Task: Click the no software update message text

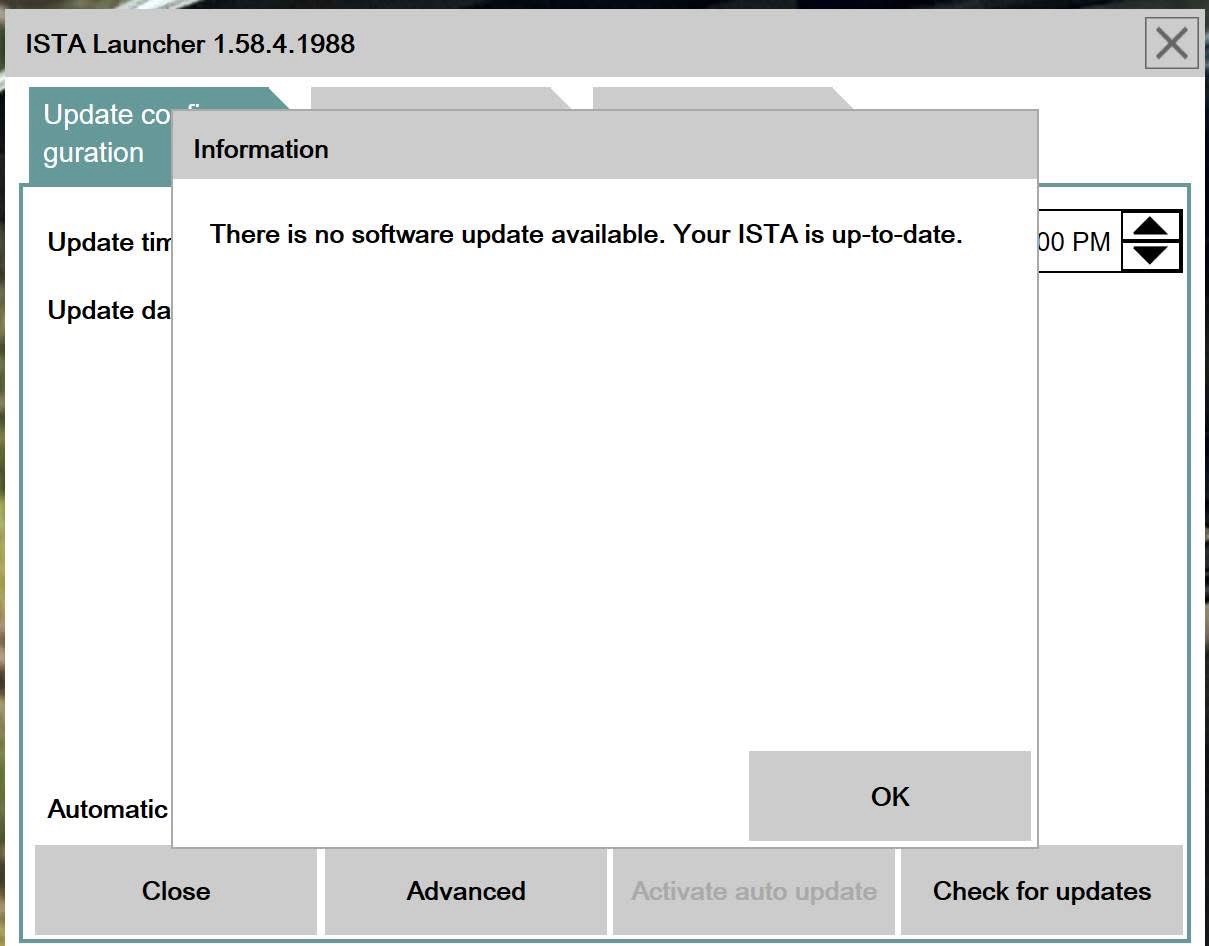Action: (586, 234)
